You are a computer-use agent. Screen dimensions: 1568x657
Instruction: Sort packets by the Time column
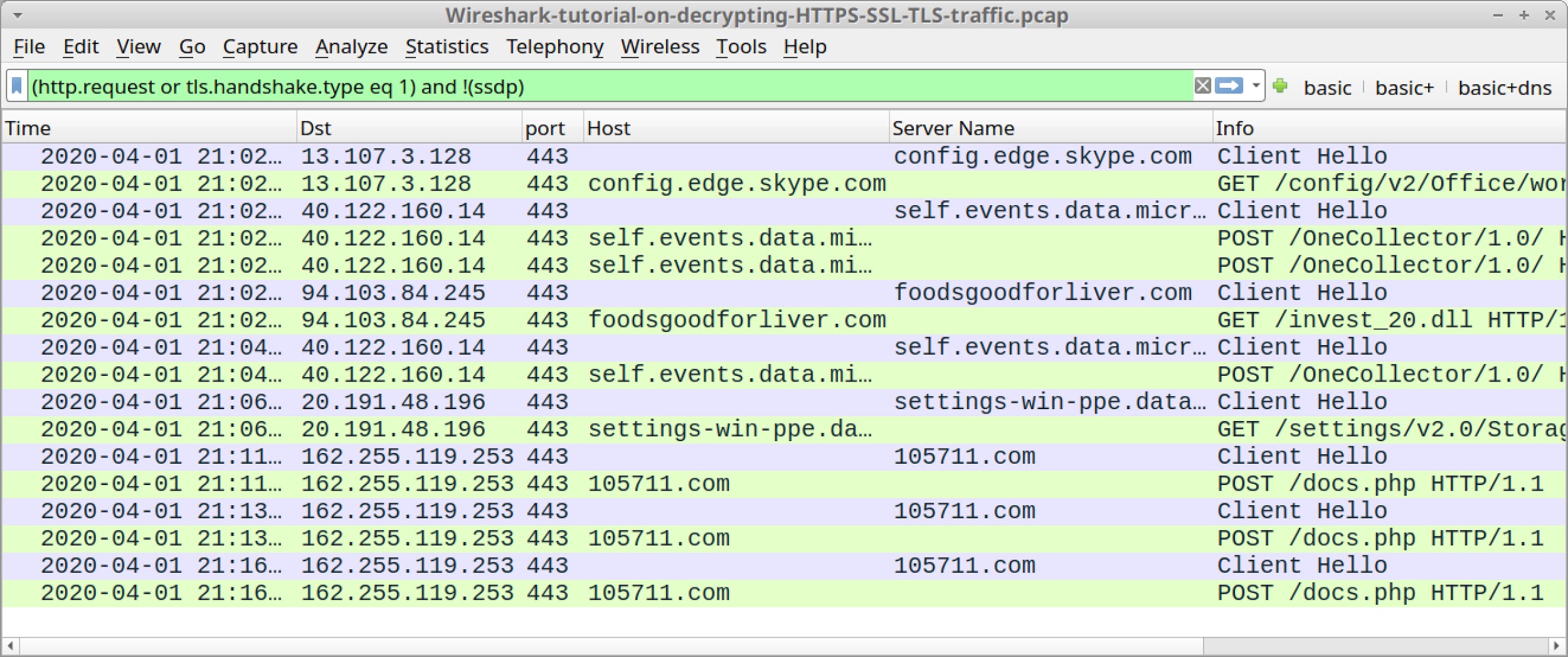click(x=28, y=127)
